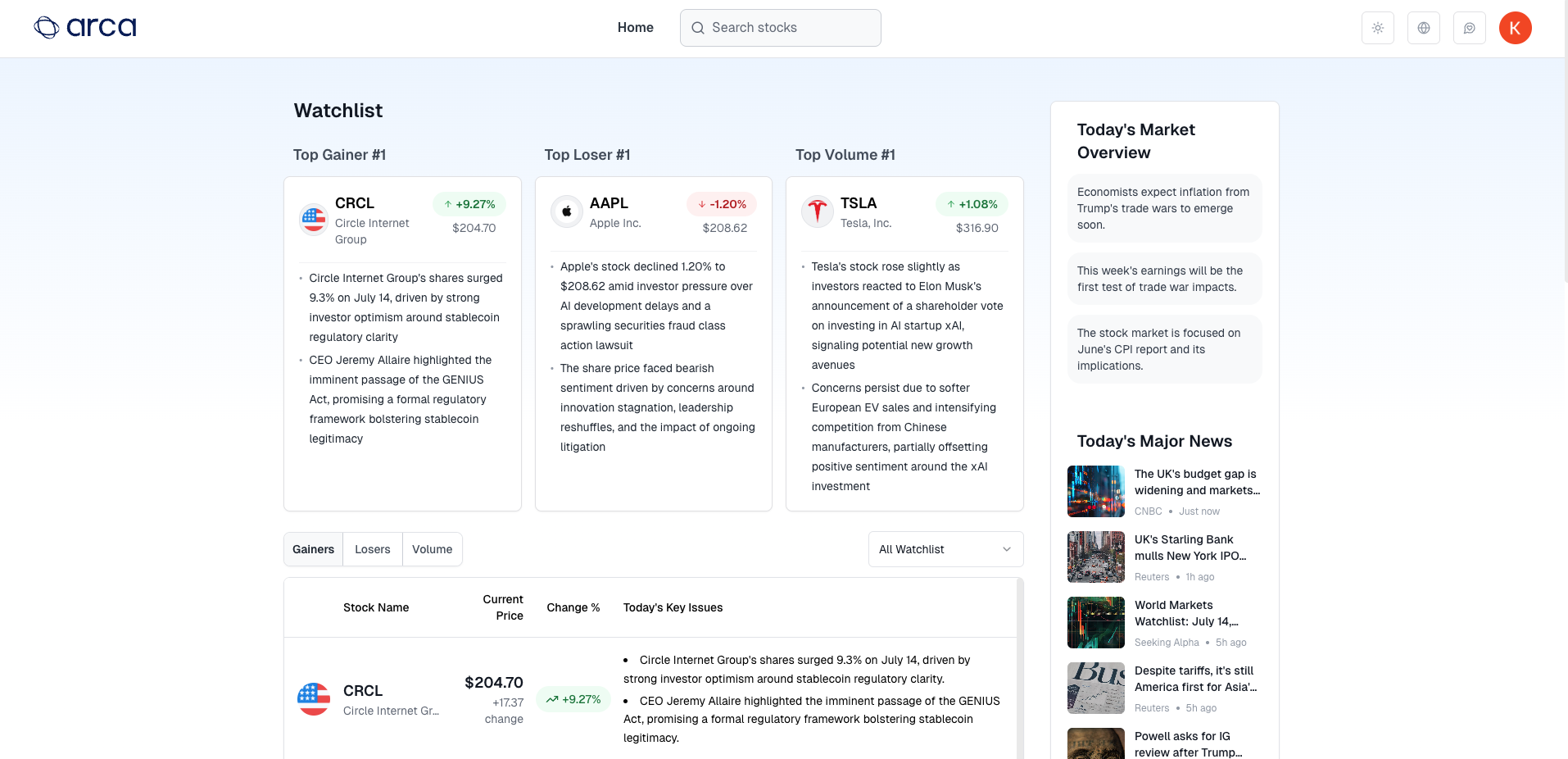Click the $204.70 price in table row
This screenshot has height=759, width=1568.
pyautogui.click(x=494, y=683)
